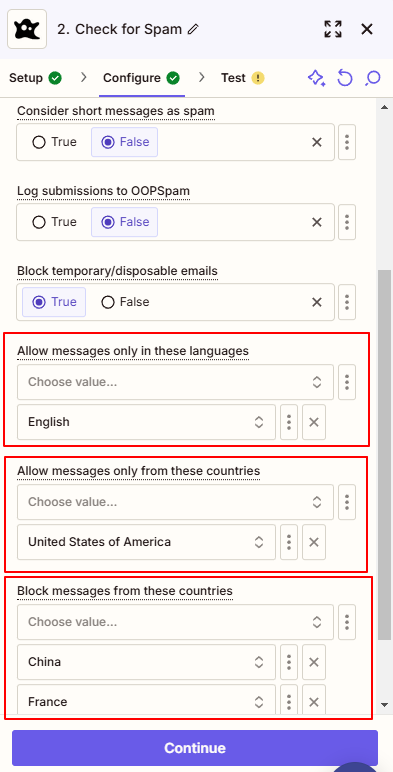Click 'Allow messages only from these countries' label
The width and height of the screenshot is (393, 772).
(138, 471)
